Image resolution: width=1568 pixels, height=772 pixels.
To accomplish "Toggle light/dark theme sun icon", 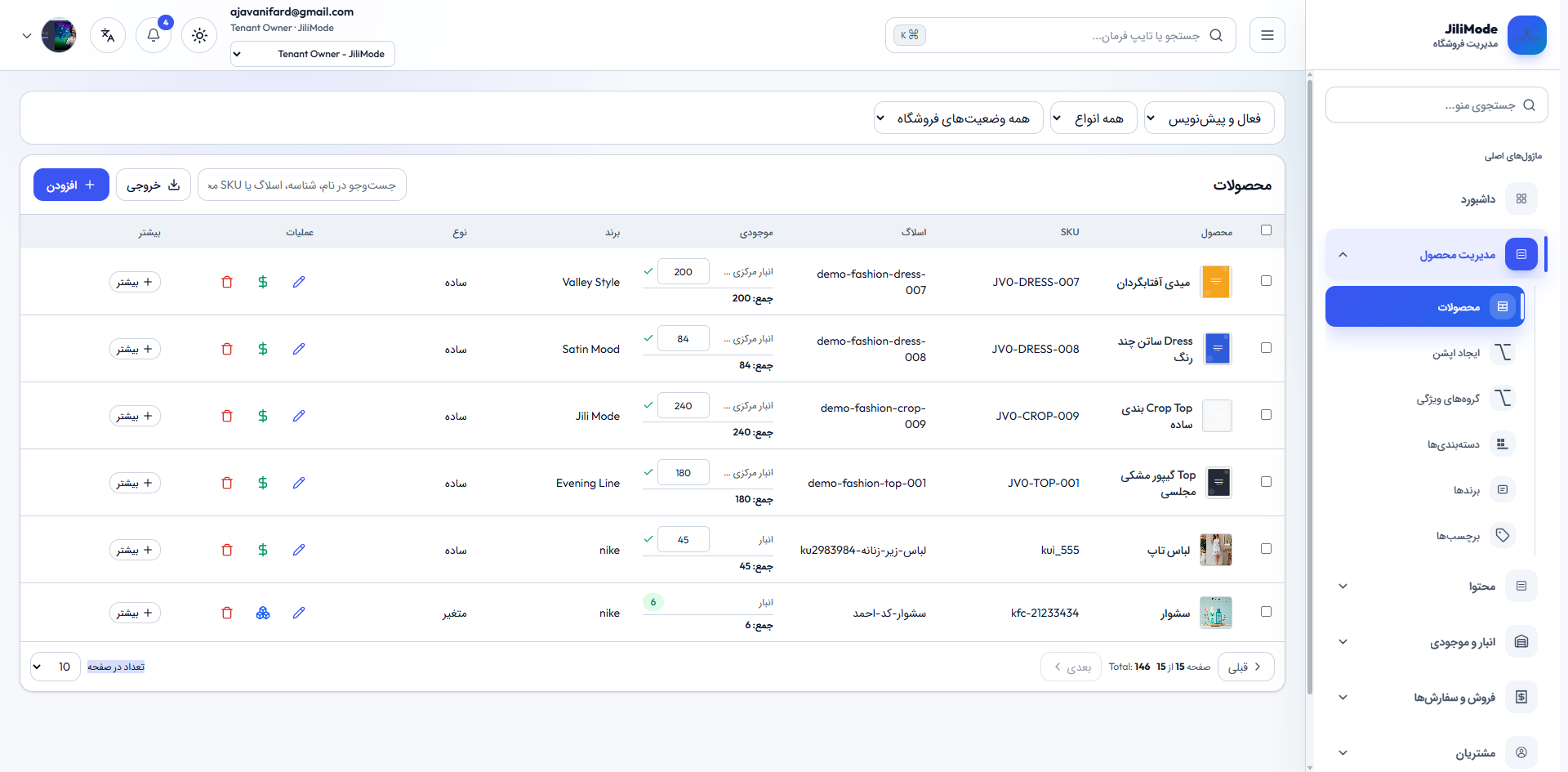I will click(199, 35).
